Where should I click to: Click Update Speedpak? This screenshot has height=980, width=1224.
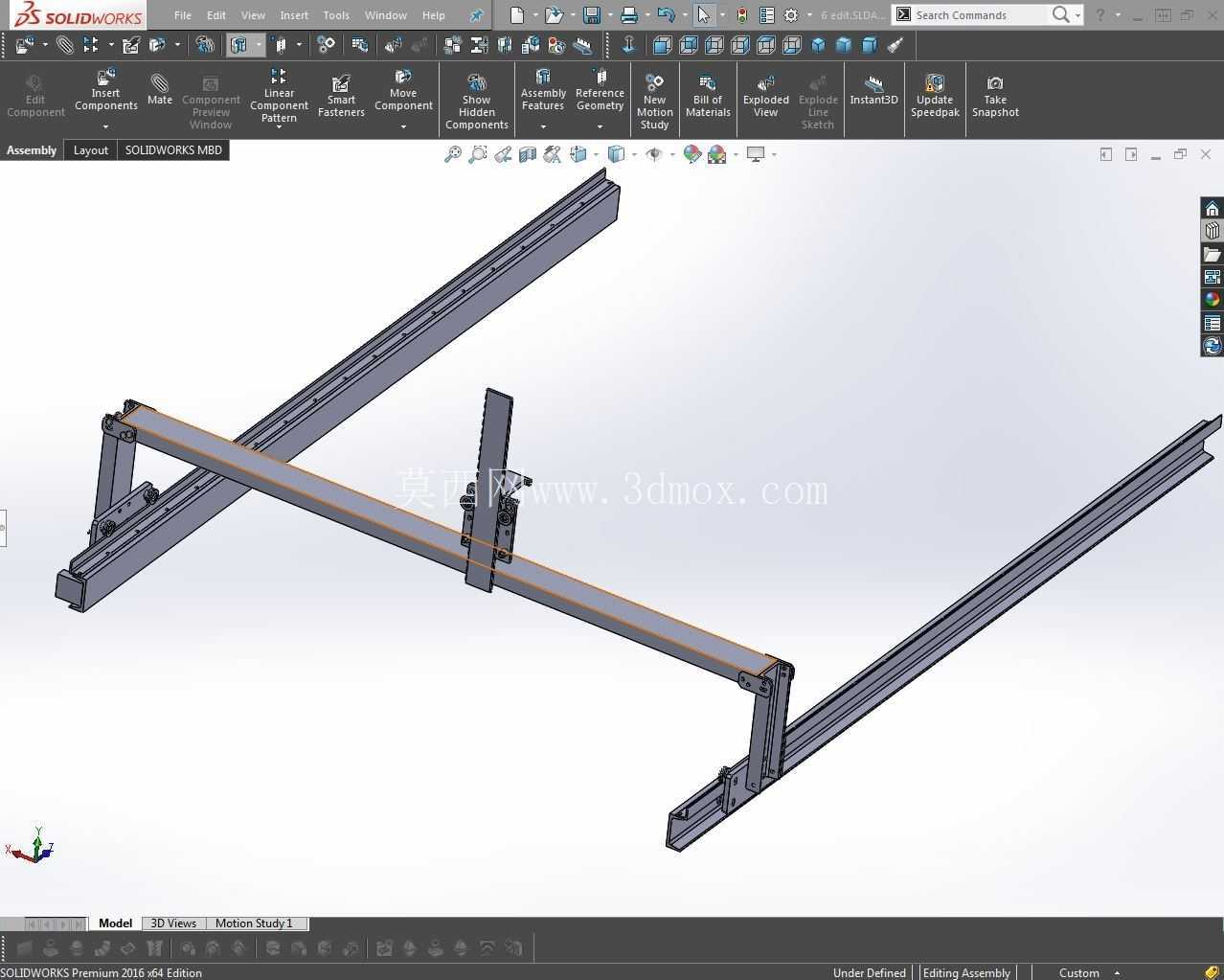point(935,96)
